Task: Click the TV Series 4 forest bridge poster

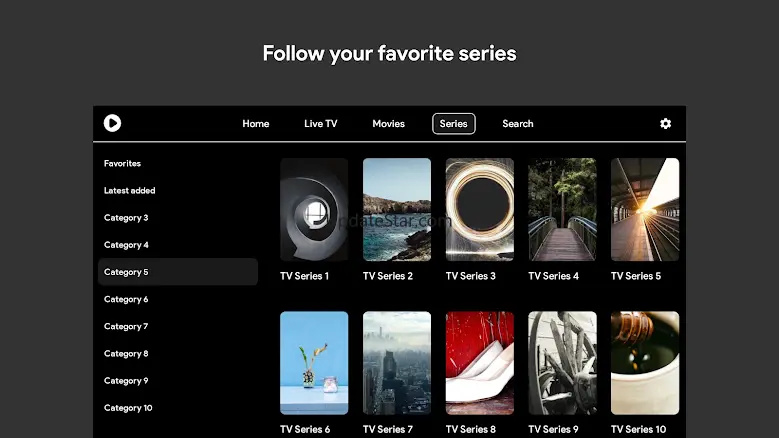Action: [562, 210]
